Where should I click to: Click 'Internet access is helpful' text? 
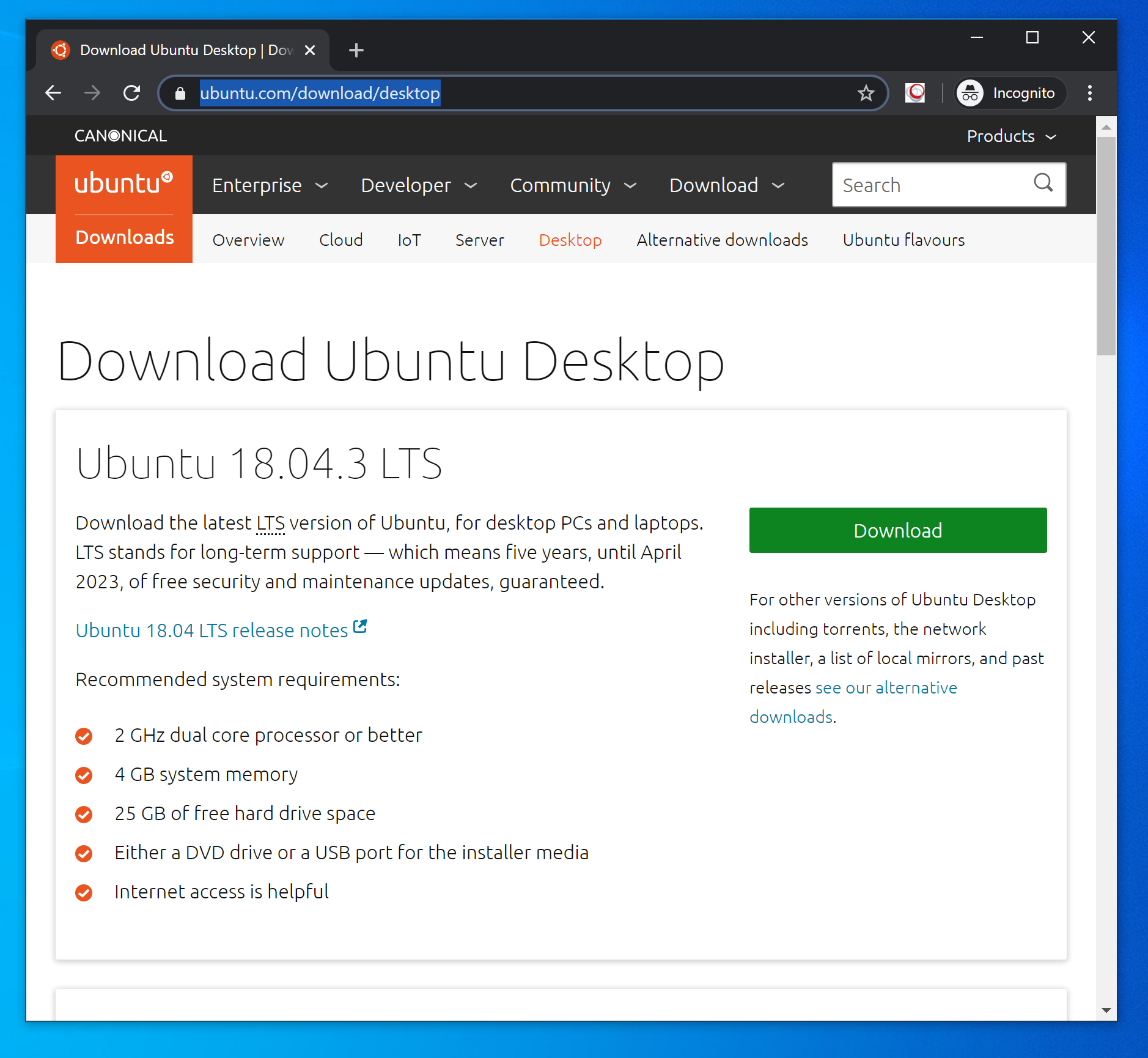coord(221,892)
